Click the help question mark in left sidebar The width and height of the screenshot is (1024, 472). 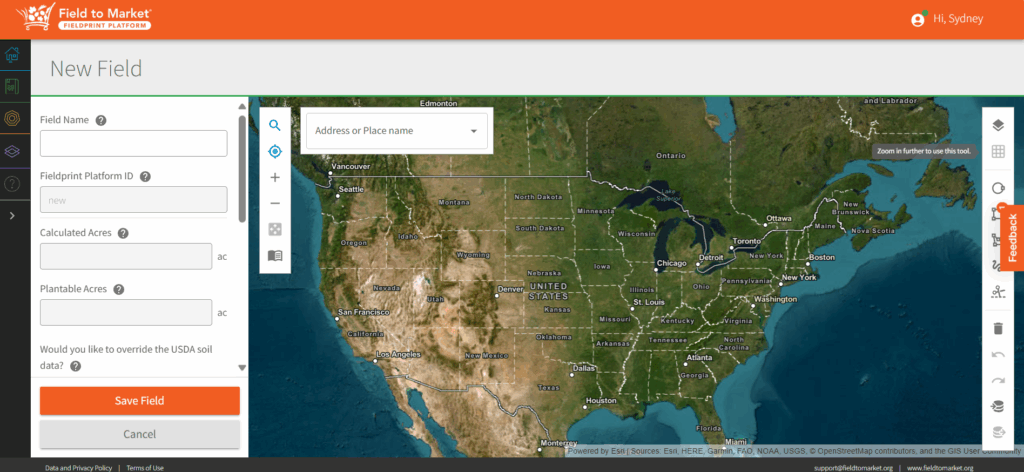13,184
